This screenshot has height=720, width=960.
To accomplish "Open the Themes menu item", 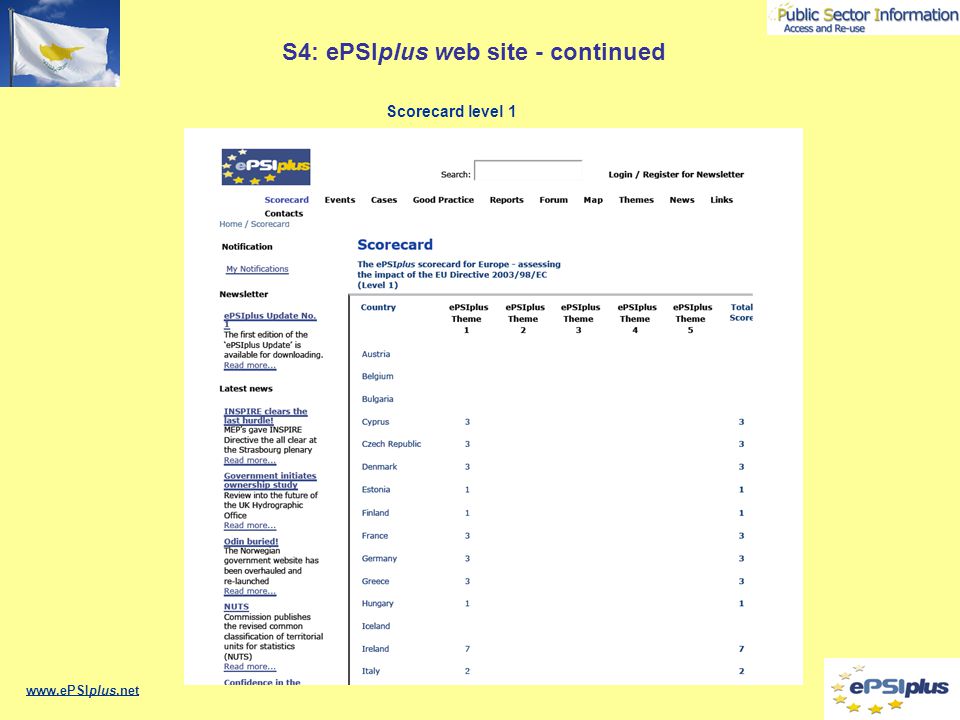I will coord(636,200).
